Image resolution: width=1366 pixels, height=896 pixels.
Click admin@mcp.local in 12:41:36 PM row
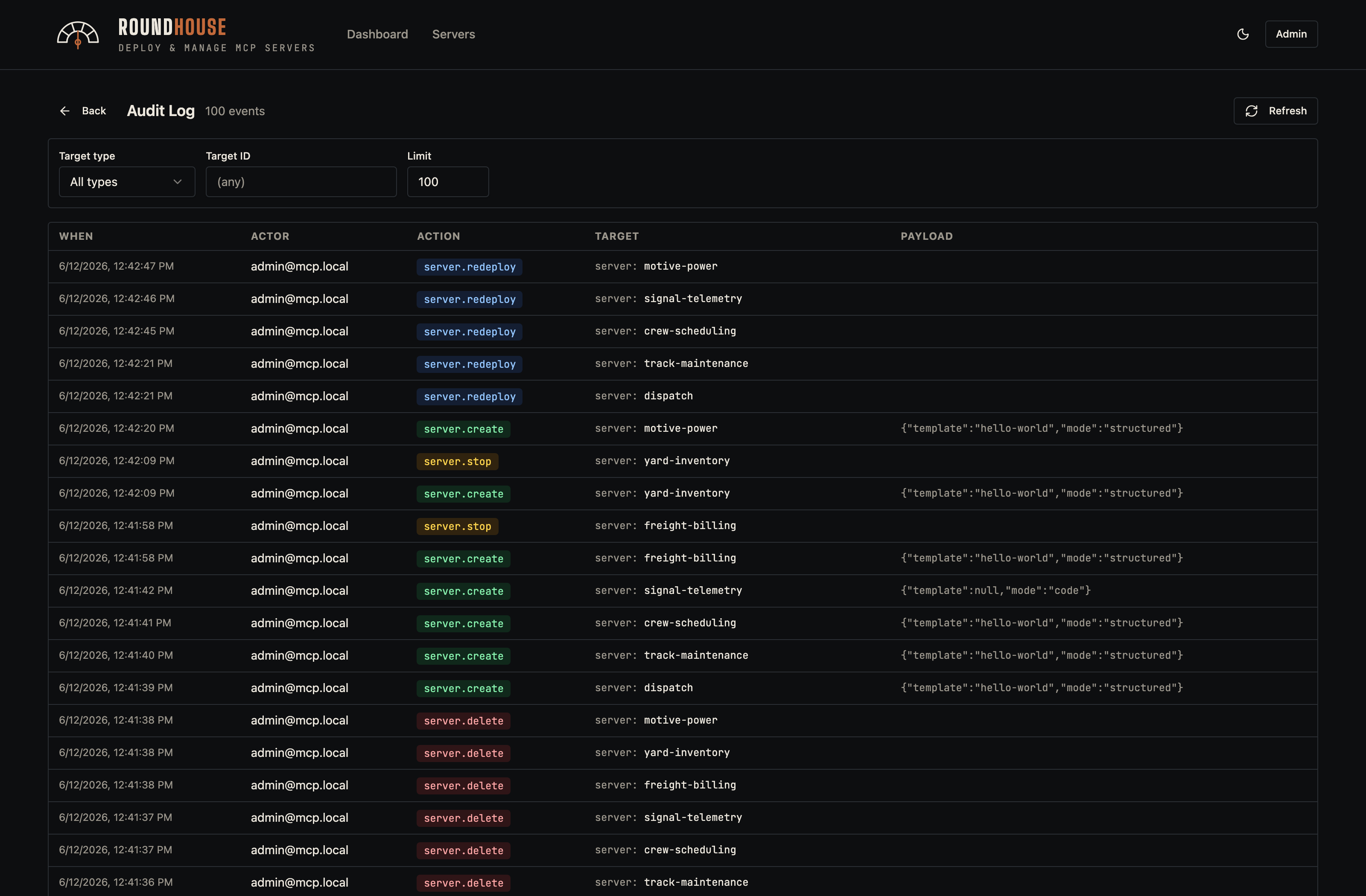tap(300, 882)
